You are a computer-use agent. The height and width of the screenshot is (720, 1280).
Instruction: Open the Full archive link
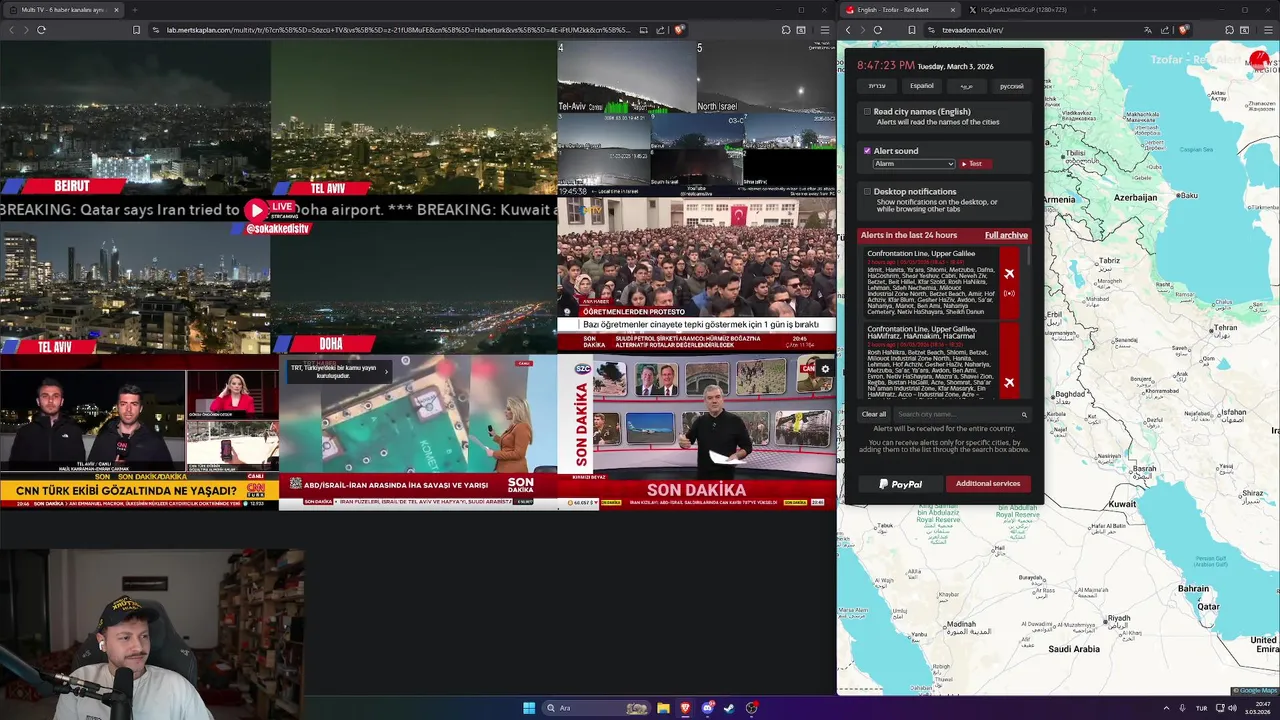(1006, 235)
